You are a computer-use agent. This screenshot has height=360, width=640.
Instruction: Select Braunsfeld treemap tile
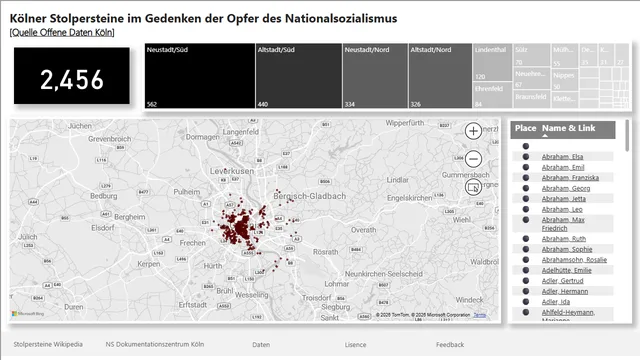(532, 99)
